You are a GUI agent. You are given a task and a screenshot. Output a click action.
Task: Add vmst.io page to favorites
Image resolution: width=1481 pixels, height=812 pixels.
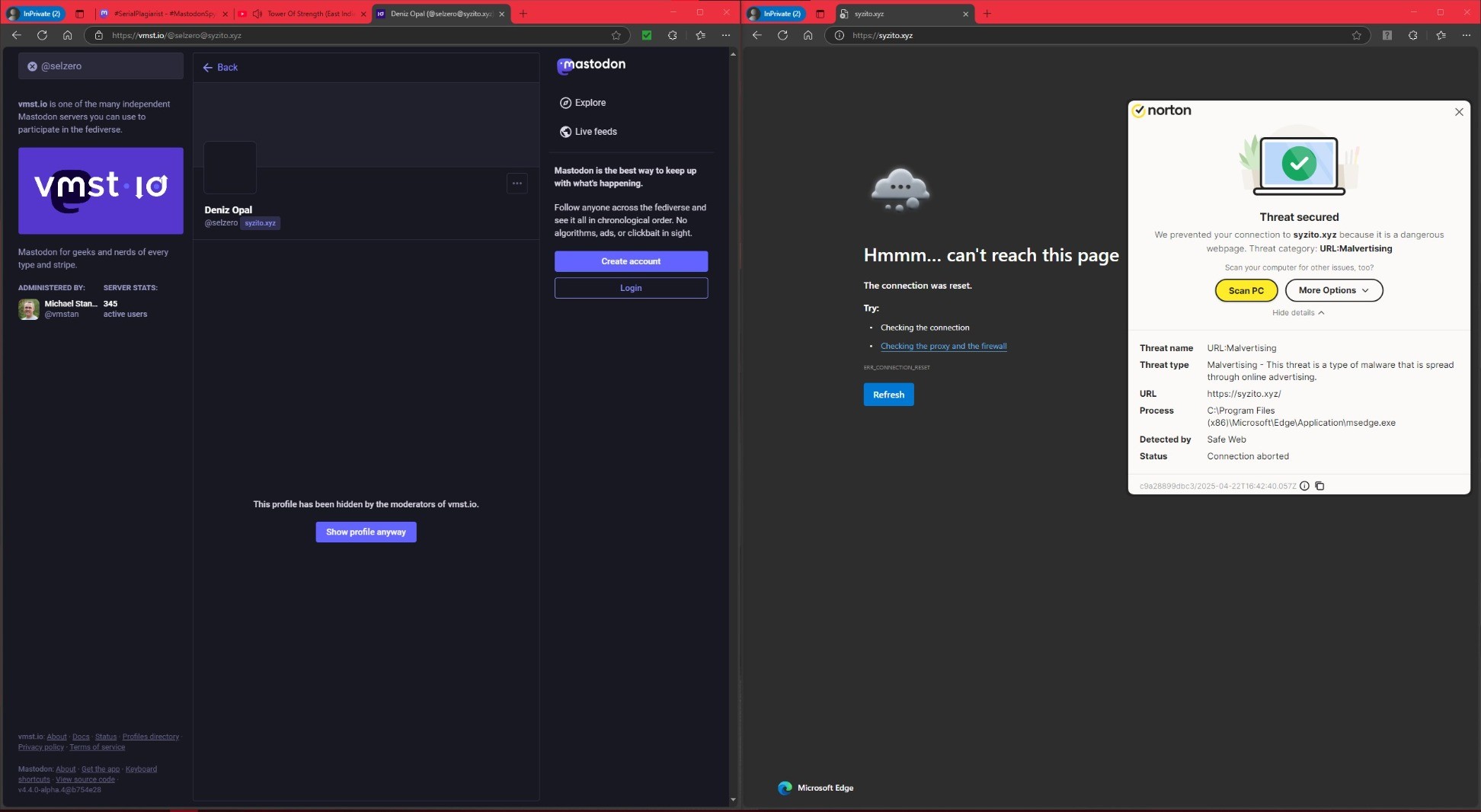tap(616, 35)
